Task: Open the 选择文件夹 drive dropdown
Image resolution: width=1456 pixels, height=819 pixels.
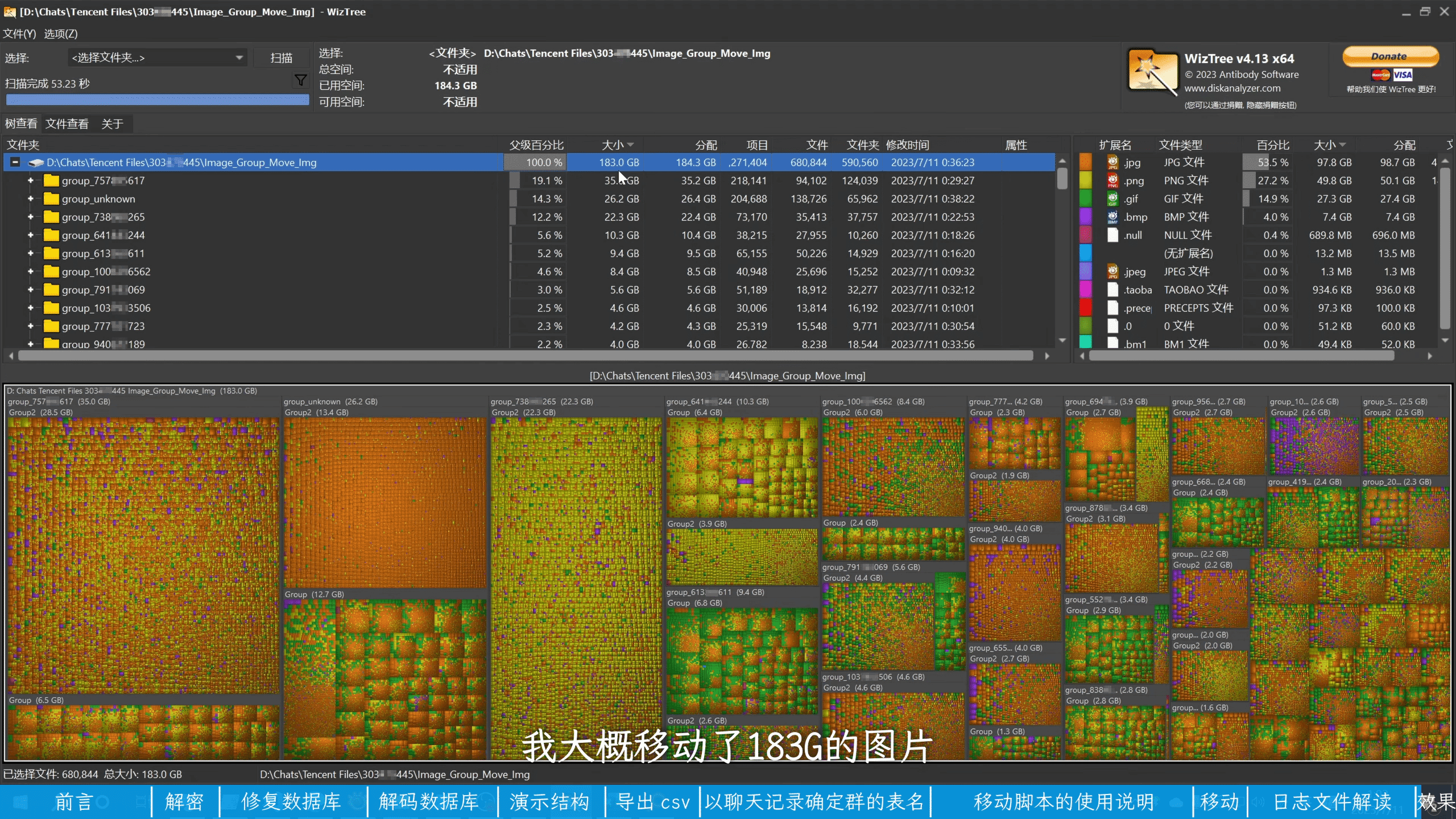Action: click(x=239, y=58)
